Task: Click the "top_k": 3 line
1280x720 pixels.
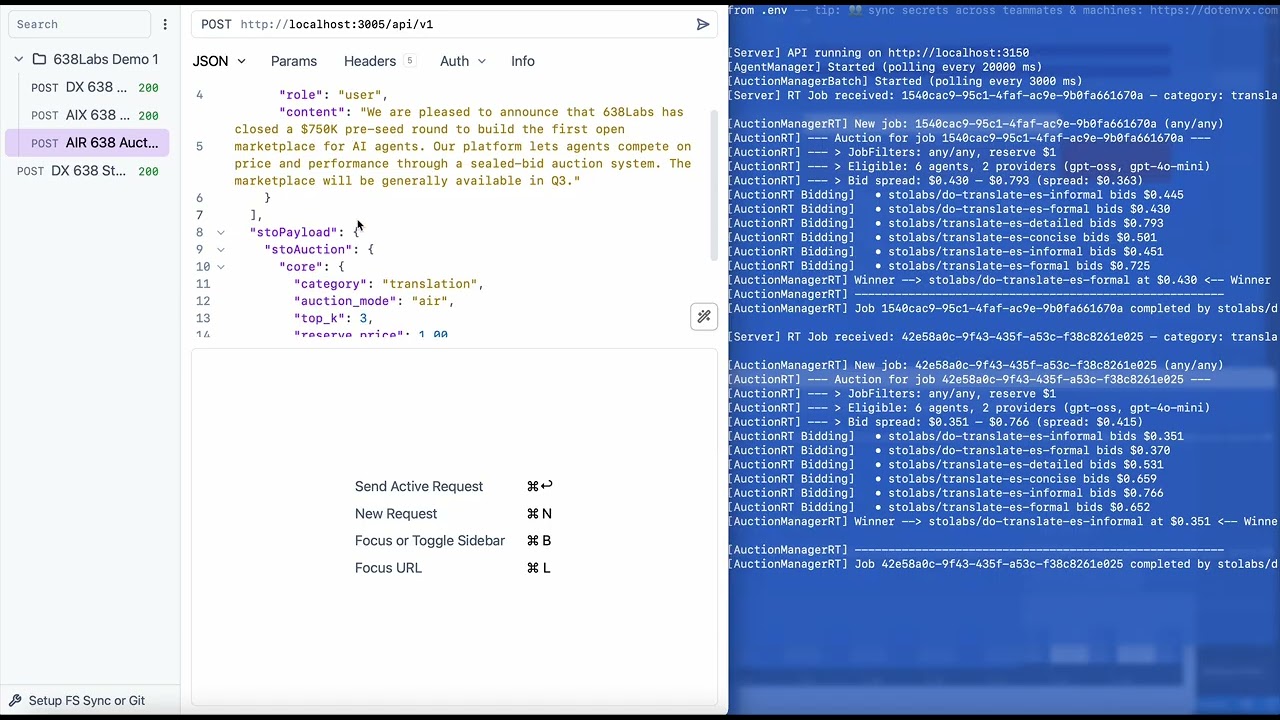Action: tap(333, 318)
